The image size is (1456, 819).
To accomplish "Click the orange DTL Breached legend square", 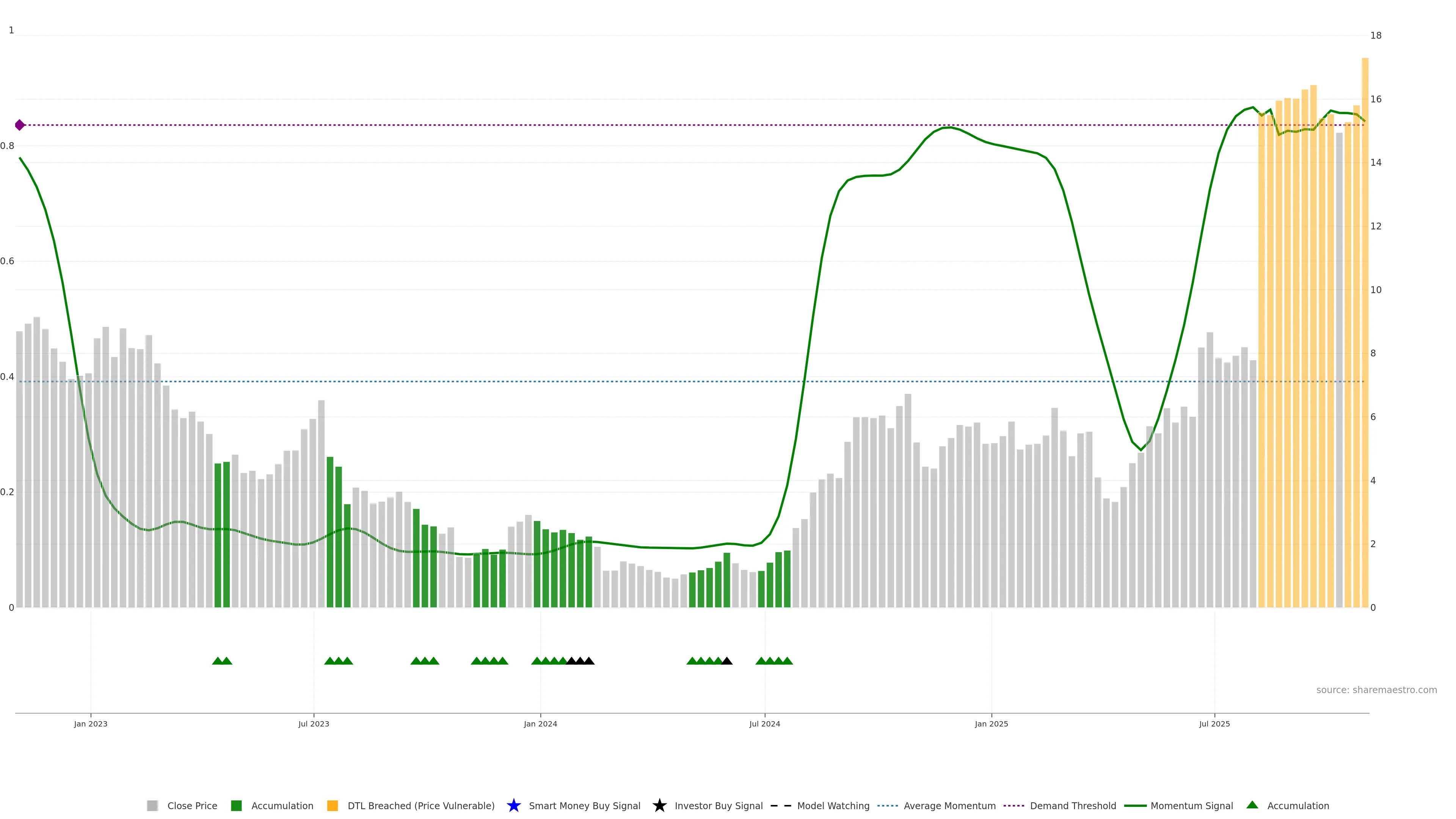I will (333, 805).
